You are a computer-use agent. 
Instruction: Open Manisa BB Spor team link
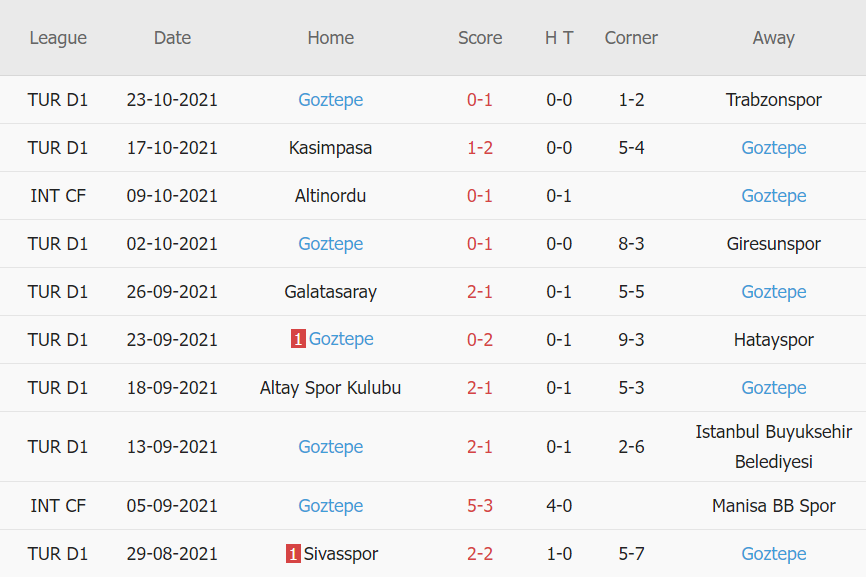point(773,506)
